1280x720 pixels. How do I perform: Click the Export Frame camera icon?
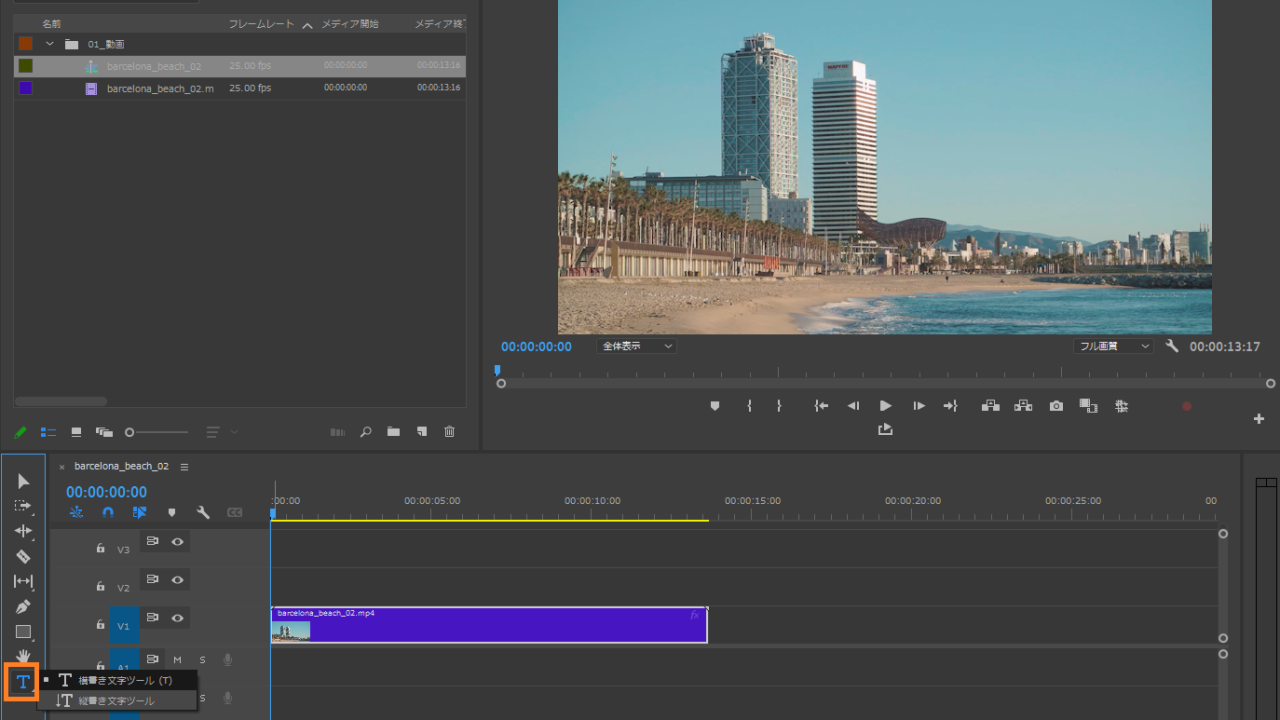[1055, 406]
